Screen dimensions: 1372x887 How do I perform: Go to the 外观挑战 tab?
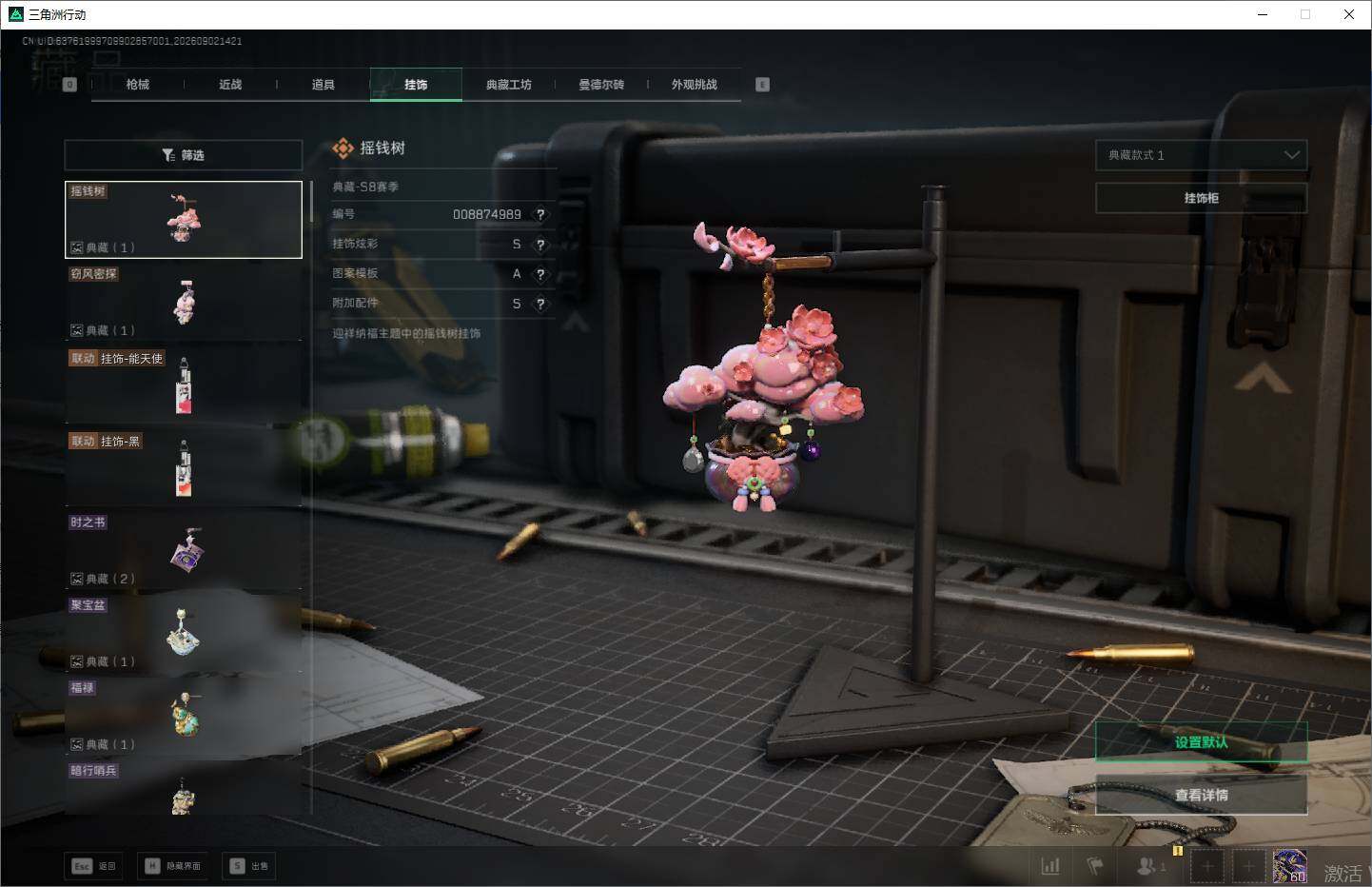pyautogui.click(x=695, y=85)
